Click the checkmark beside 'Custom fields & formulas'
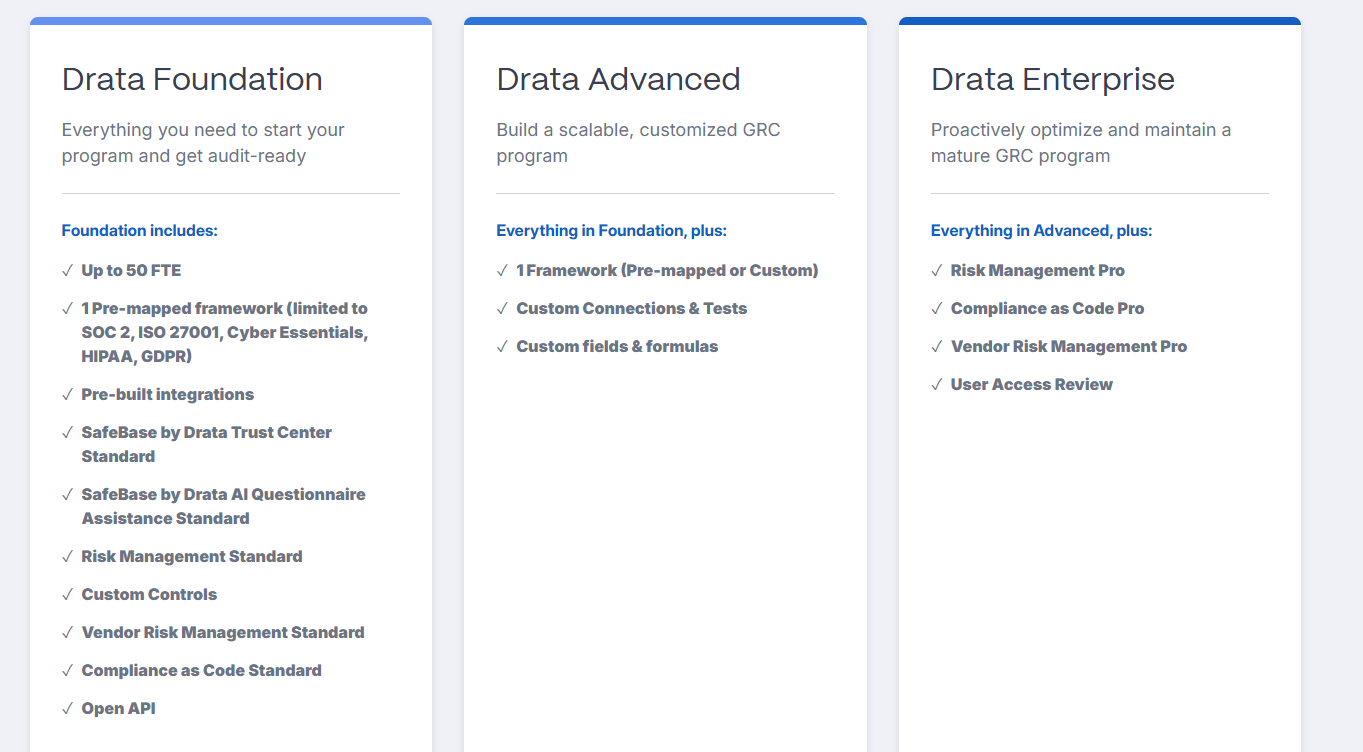This screenshot has height=752, width=1363. pyautogui.click(x=502, y=346)
